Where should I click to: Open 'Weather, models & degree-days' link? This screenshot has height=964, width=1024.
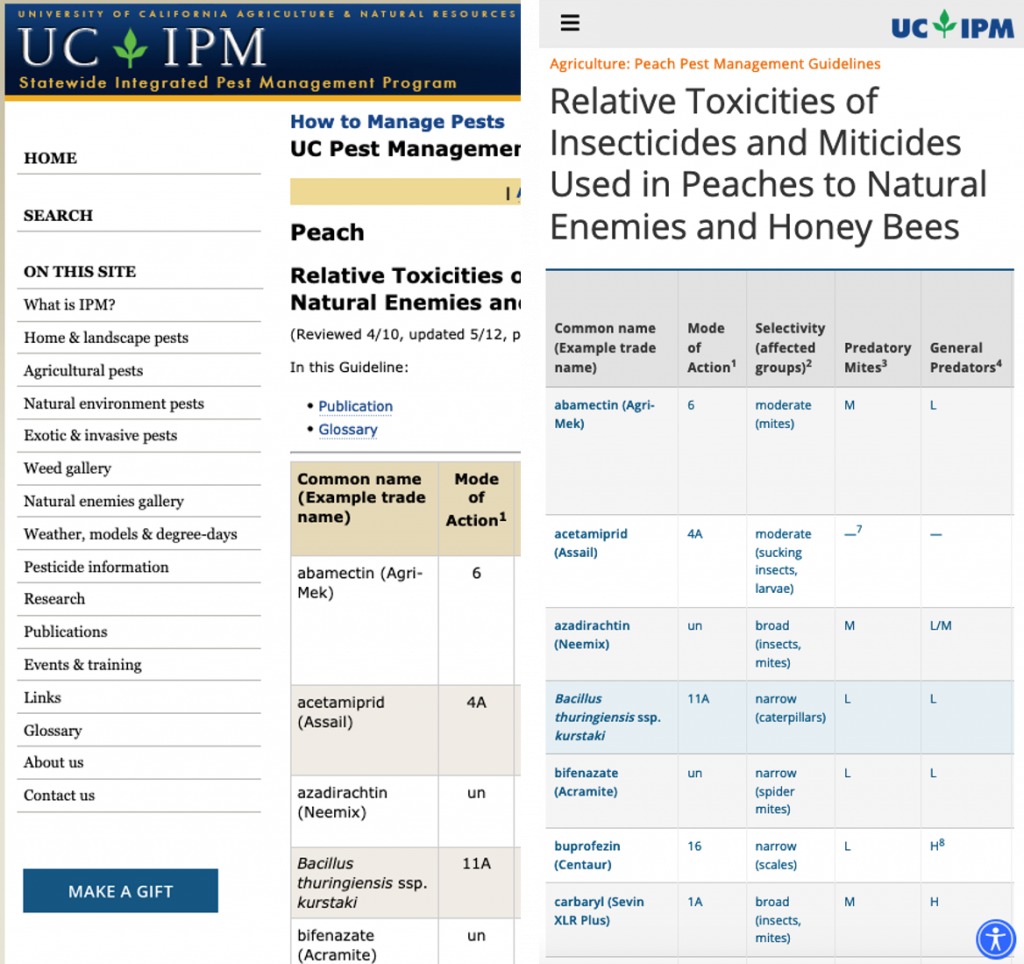131,534
